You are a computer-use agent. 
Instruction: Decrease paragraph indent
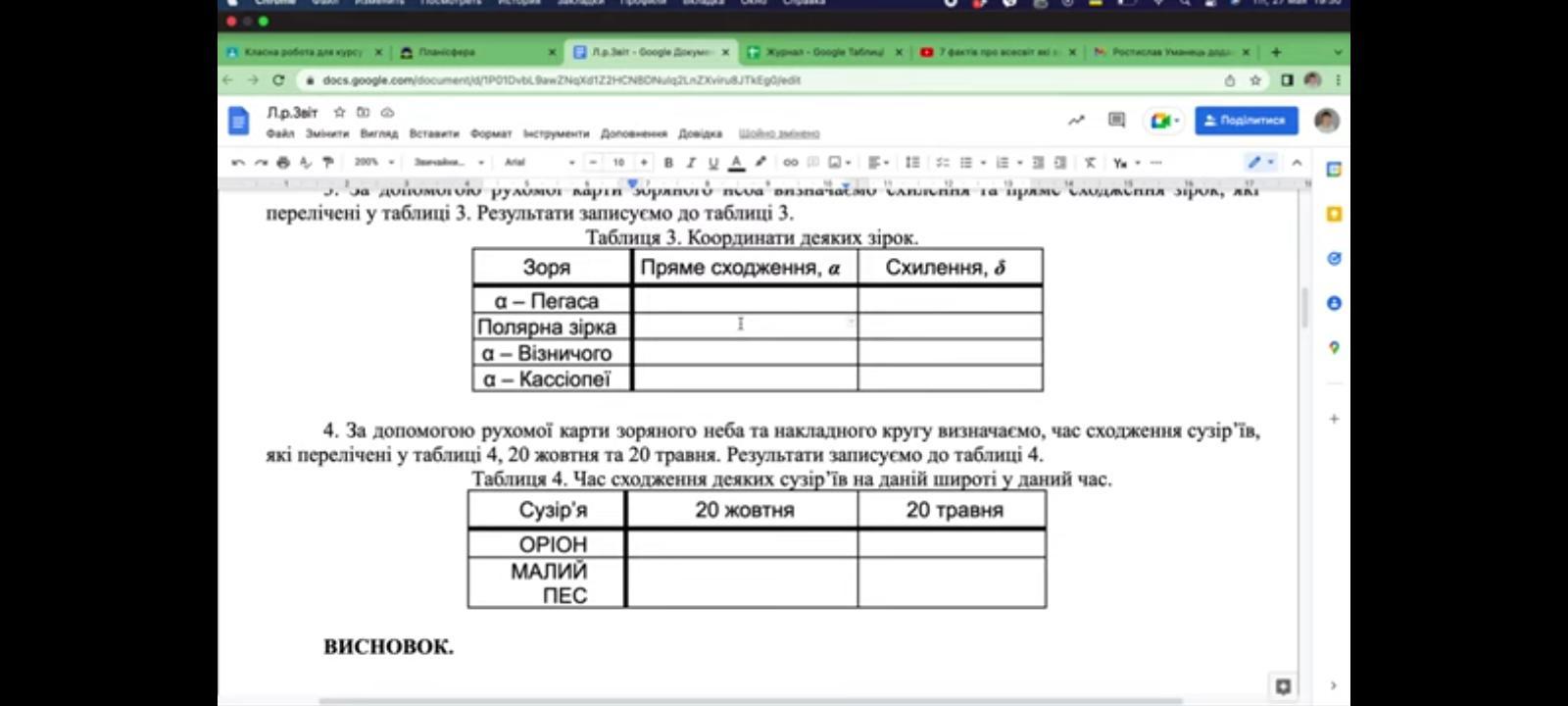point(1038,163)
